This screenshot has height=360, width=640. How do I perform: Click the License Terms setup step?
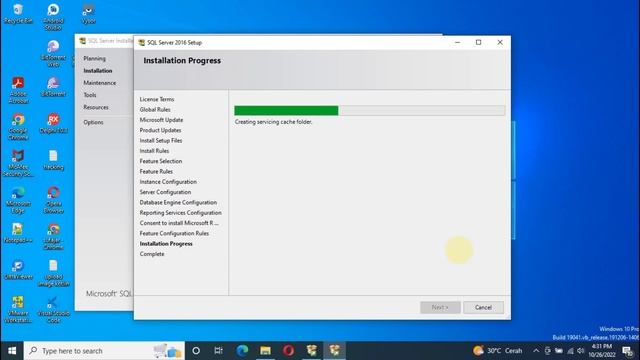(157, 99)
